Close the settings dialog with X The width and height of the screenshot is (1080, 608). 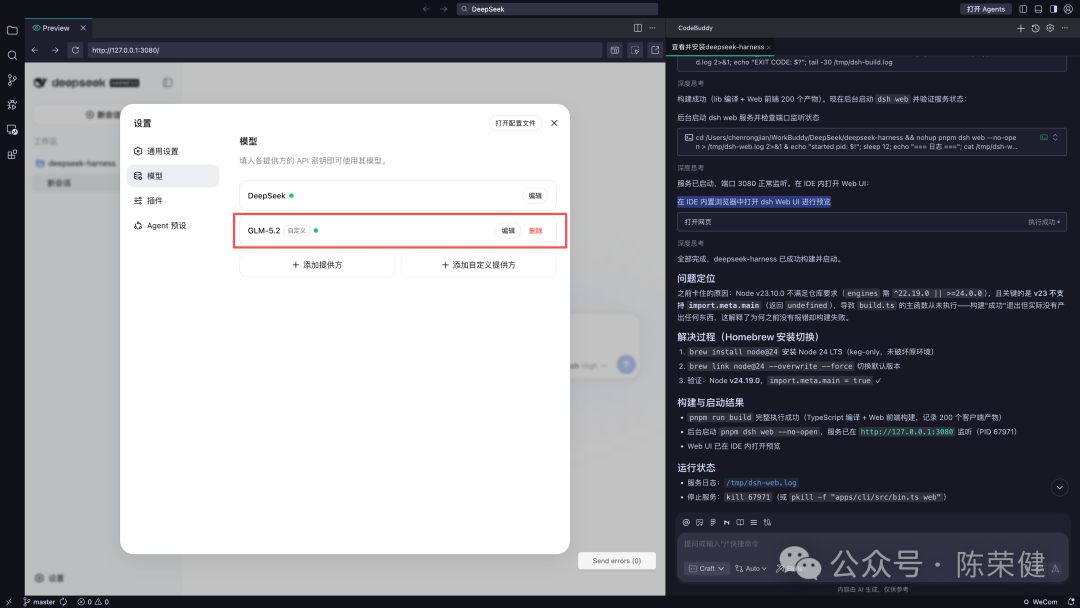[x=554, y=123]
